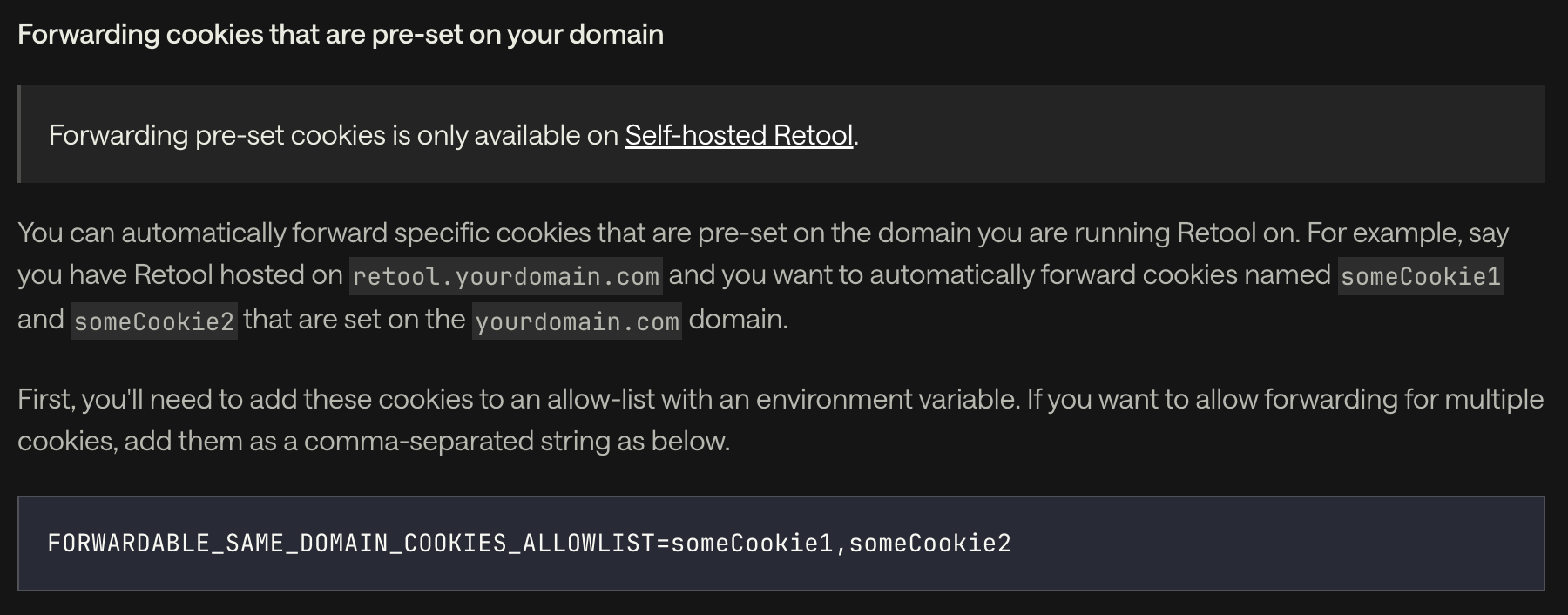Viewport: 1568px width, 615px height.
Task: Click the phrase 'that are set on the'
Action: [355, 320]
